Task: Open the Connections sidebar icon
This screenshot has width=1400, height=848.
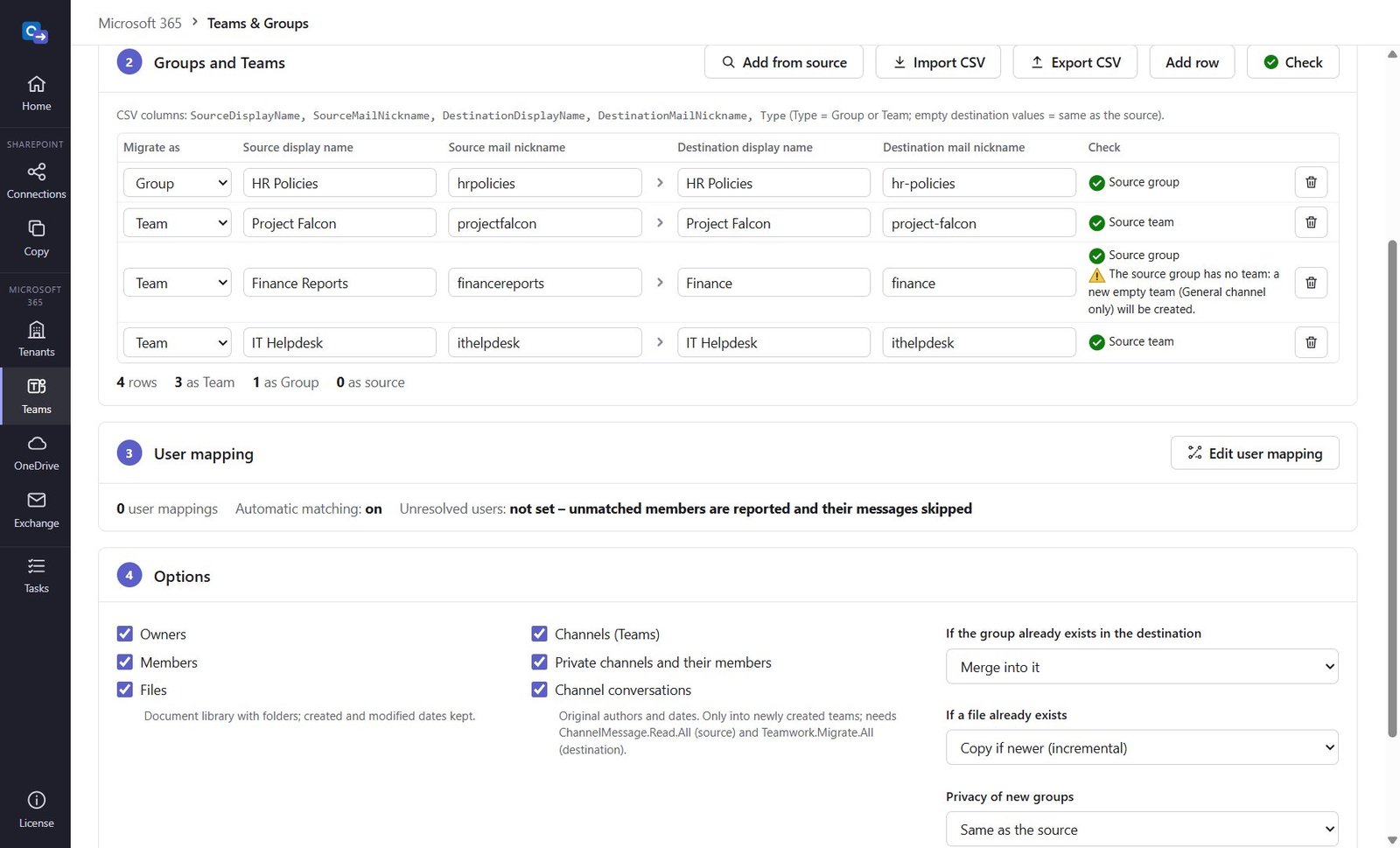Action: (x=36, y=181)
